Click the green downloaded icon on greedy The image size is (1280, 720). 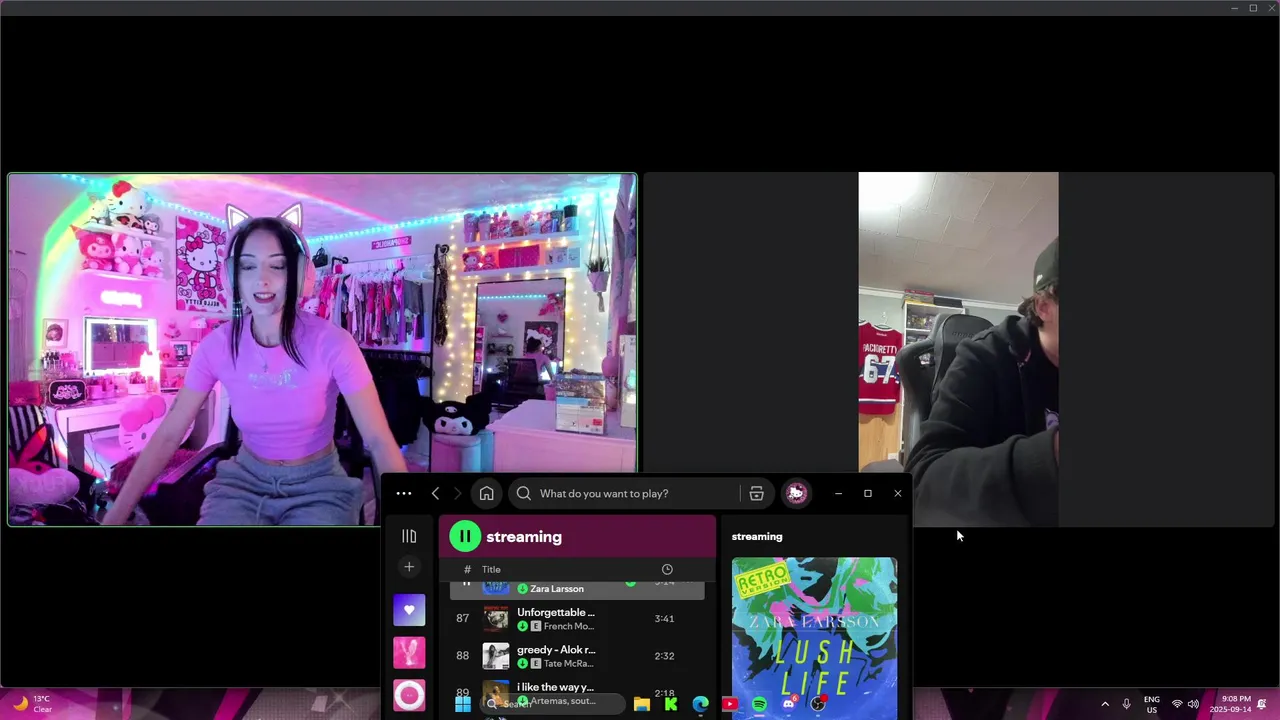(x=523, y=663)
